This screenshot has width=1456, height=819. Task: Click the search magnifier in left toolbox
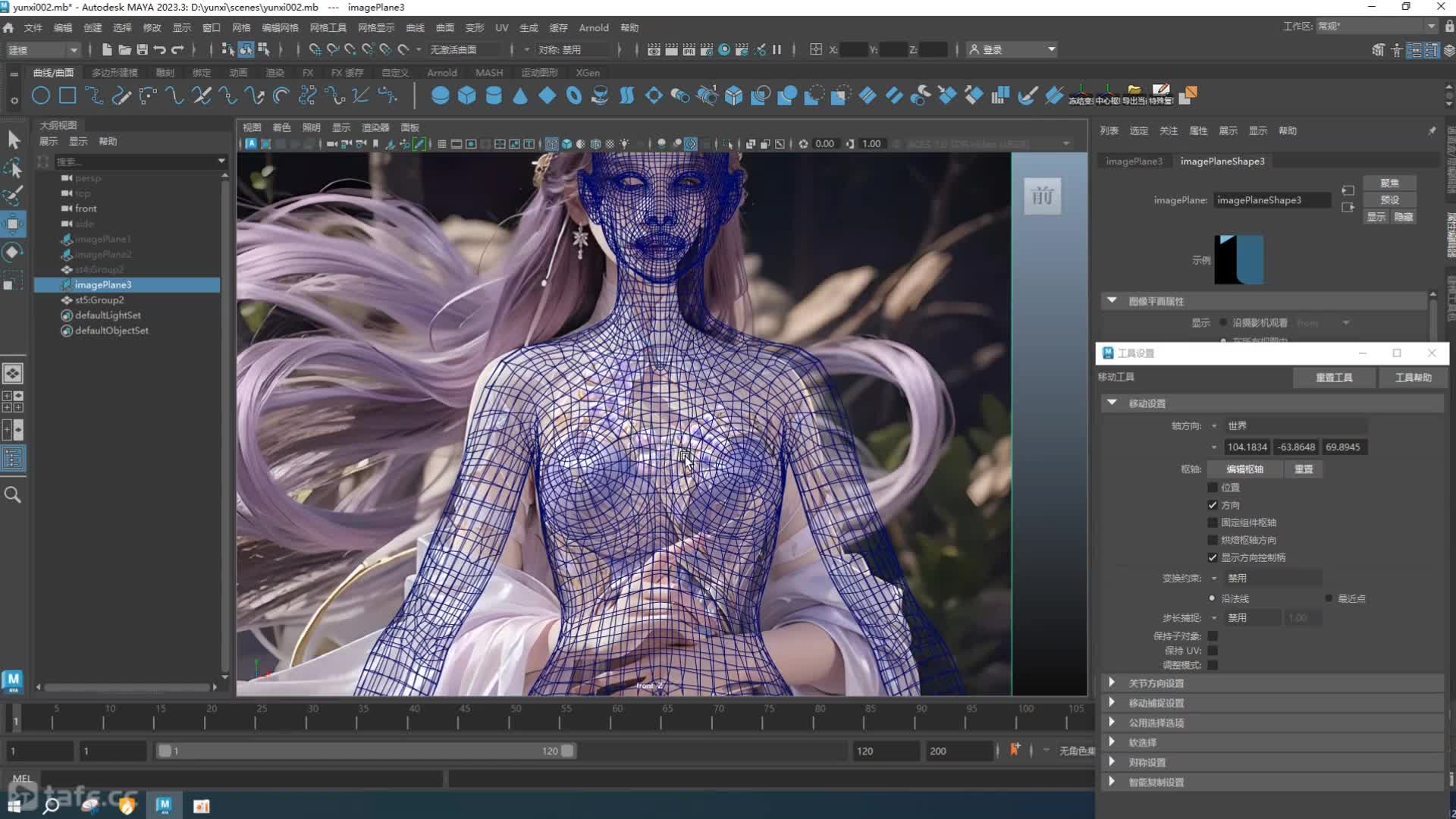pyautogui.click(x=13, y=495)
